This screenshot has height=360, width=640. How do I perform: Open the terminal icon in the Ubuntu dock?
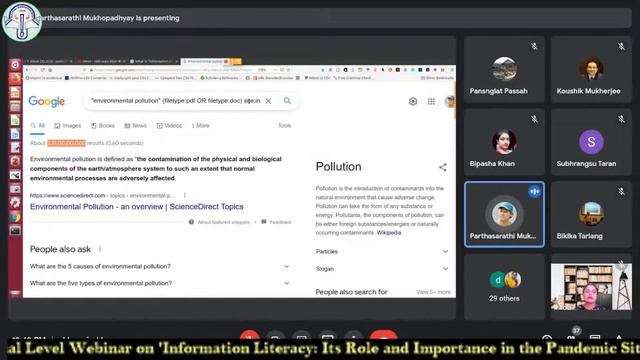pyautogui.click(x=15, y=231)
